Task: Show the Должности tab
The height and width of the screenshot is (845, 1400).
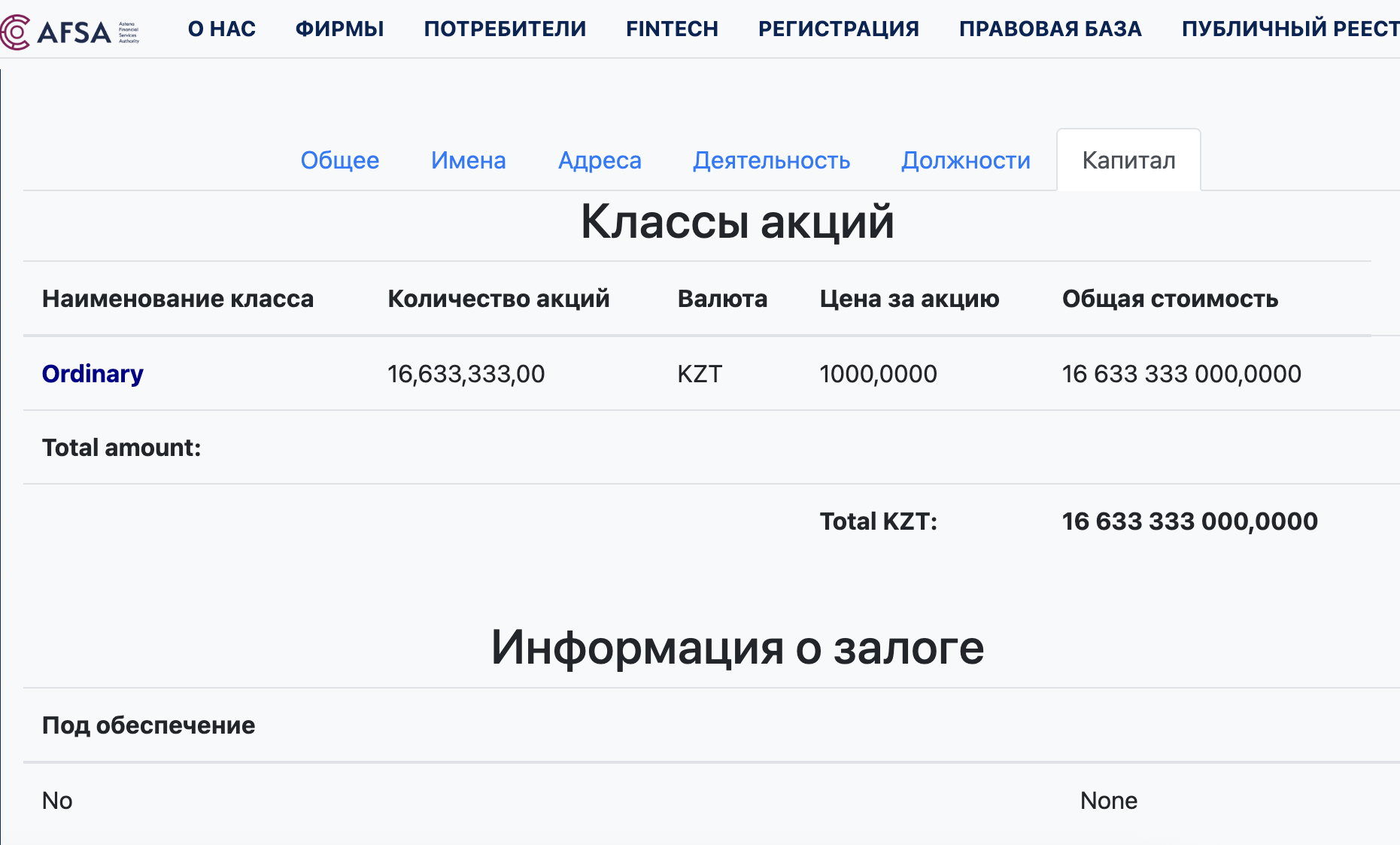Action: coord(966,160)
